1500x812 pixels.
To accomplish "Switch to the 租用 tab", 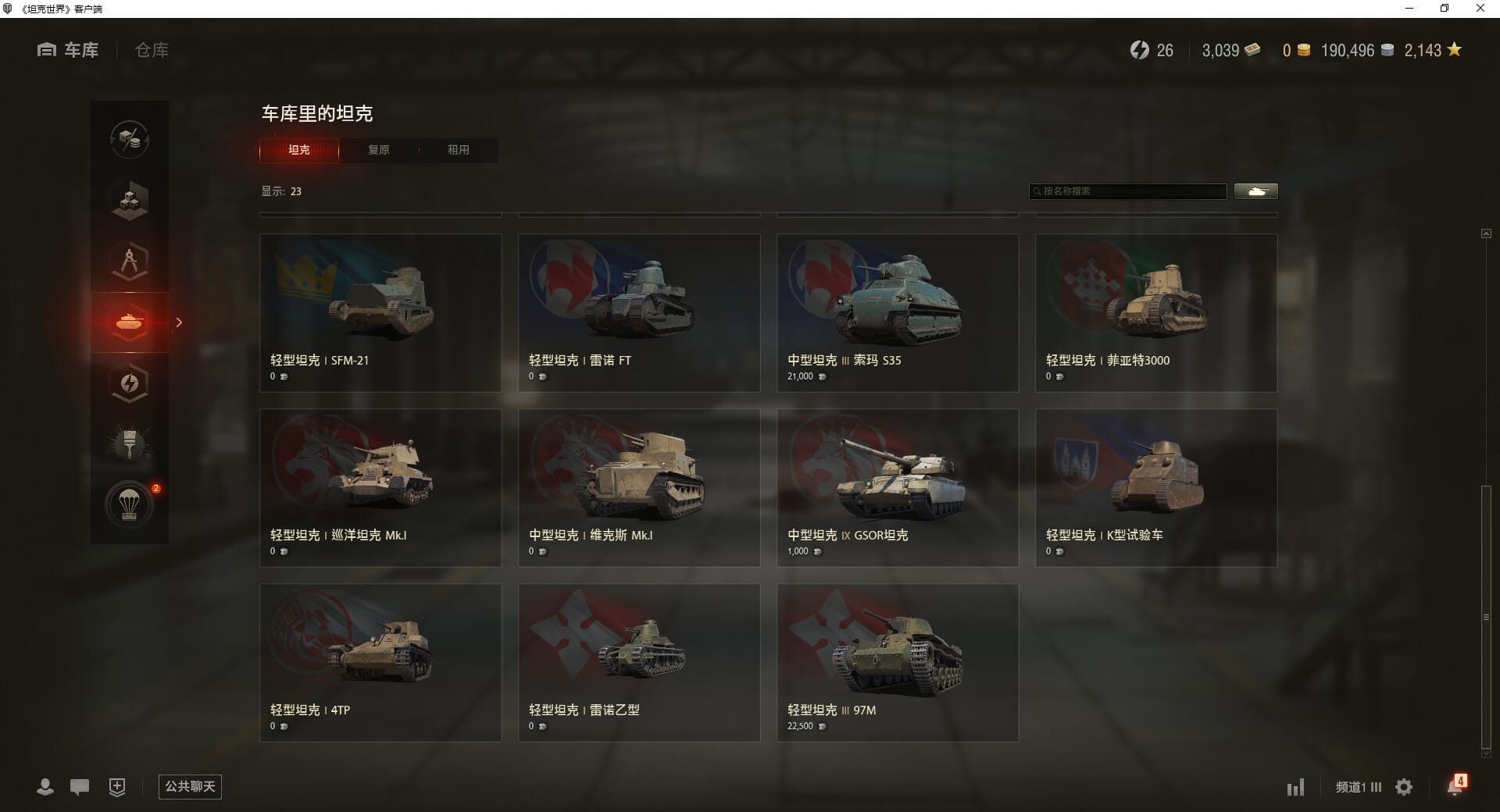I will click(x=459, y=150).
